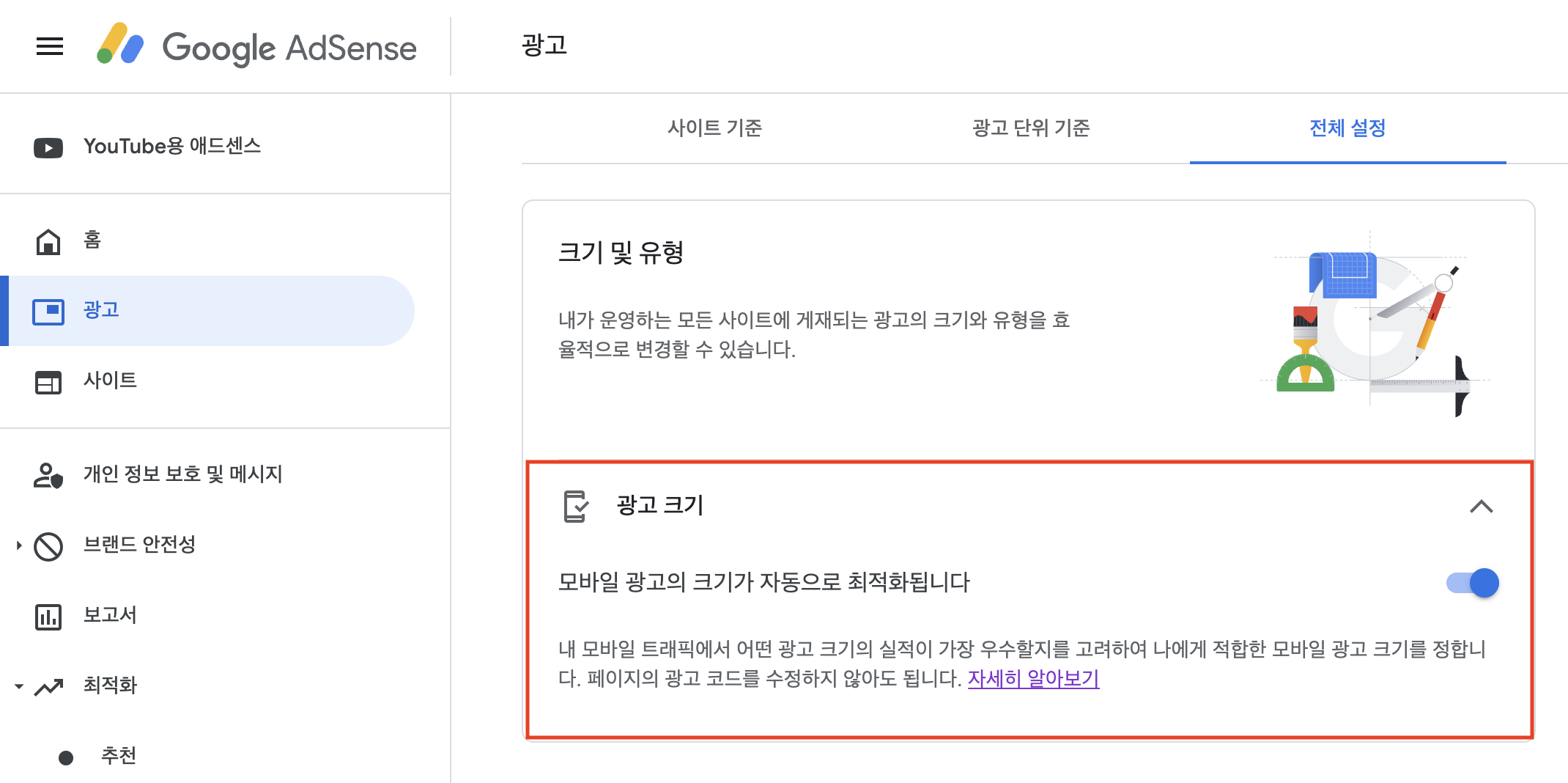Click the Google AdSense logo
The image size is (1568, 783).
tap(256, 47)
